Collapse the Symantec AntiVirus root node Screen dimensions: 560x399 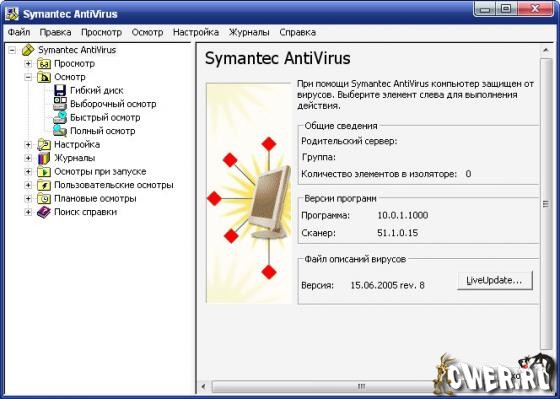click(12, 50)
